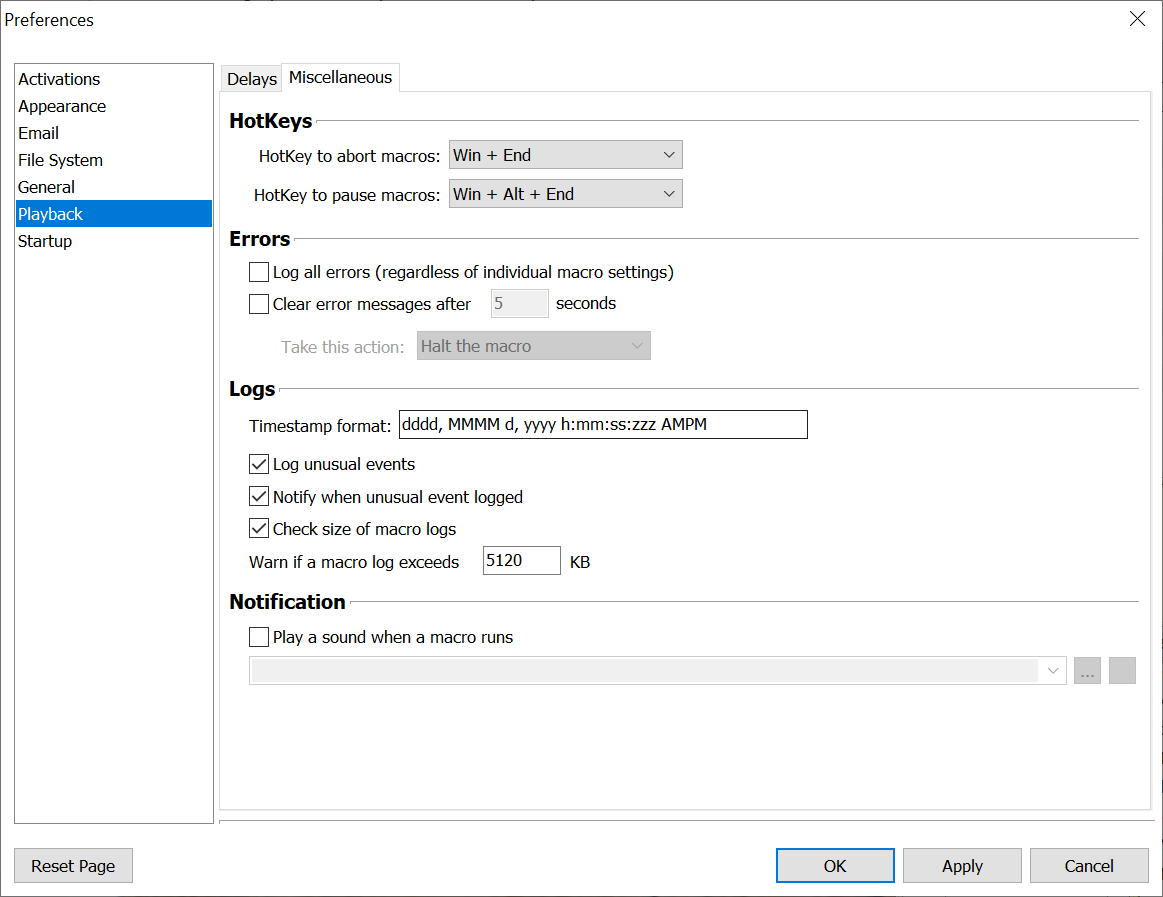1163x897 pixels.
Task: Uncheck Log unusual events
Action: point(259,464)
